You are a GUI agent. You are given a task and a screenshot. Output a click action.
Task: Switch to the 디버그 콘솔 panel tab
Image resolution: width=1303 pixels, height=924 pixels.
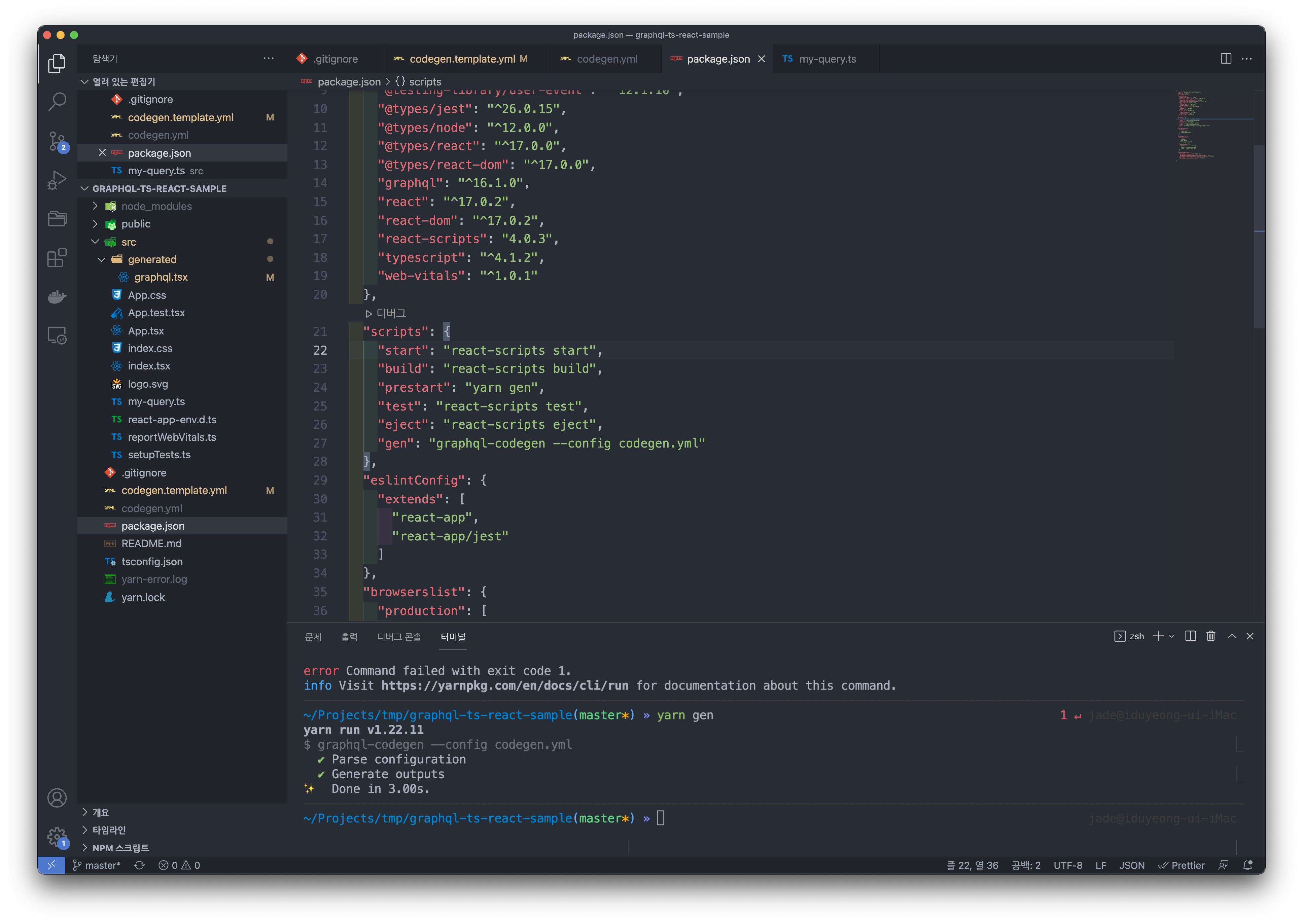point(399,637)
